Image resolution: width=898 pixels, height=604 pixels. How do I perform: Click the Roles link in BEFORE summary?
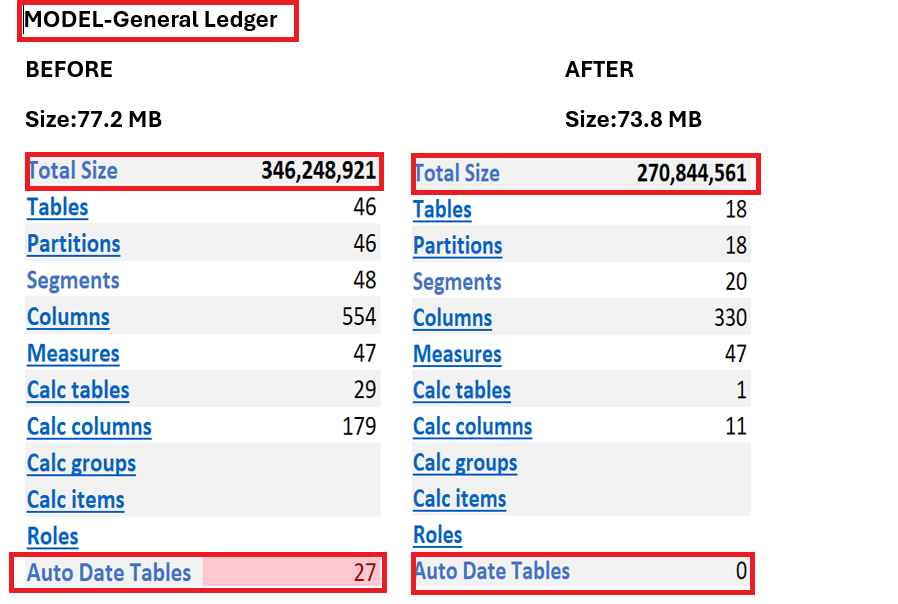coord(52,536)
